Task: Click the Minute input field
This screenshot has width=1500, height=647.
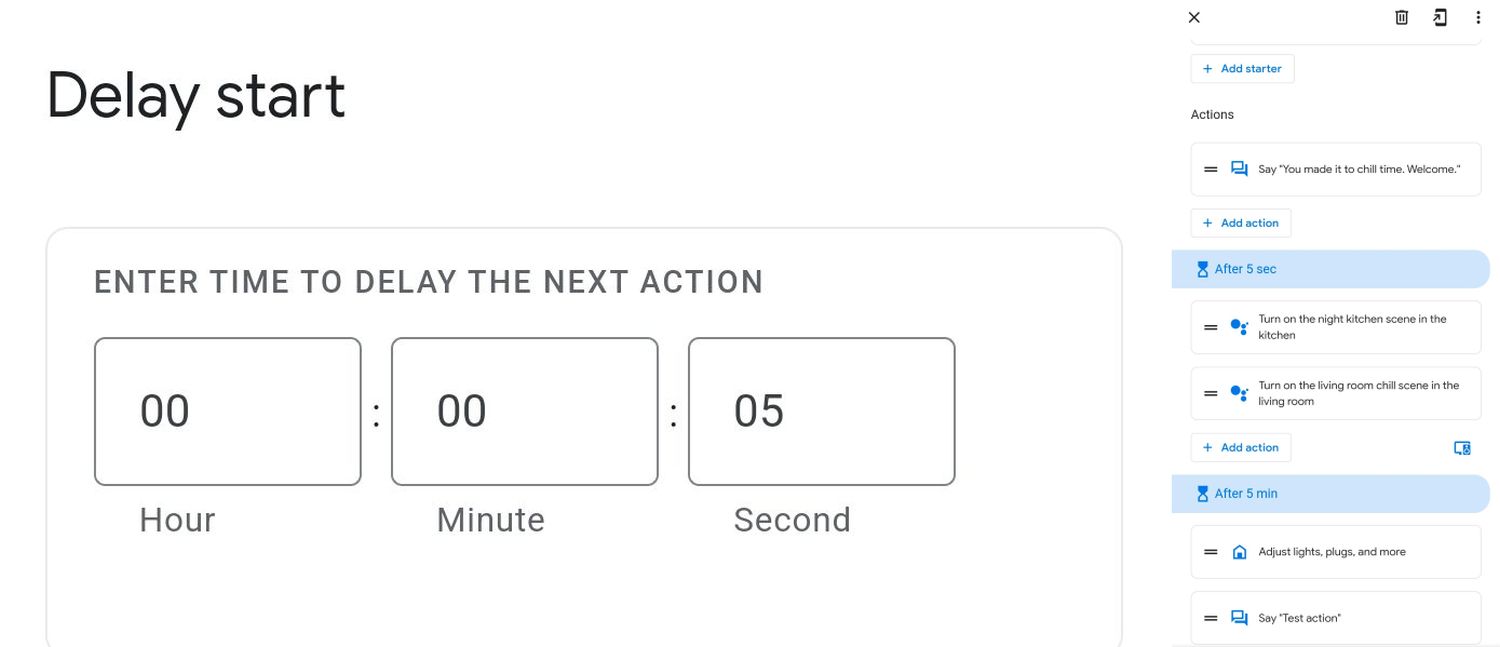Action: point(524,411)
